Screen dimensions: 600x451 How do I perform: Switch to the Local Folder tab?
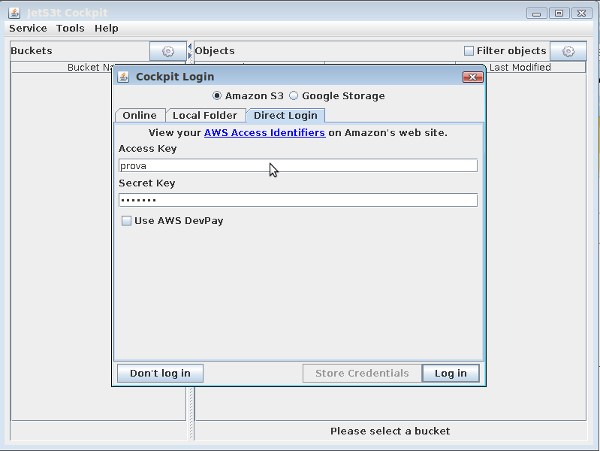click(x=205, y=116)
